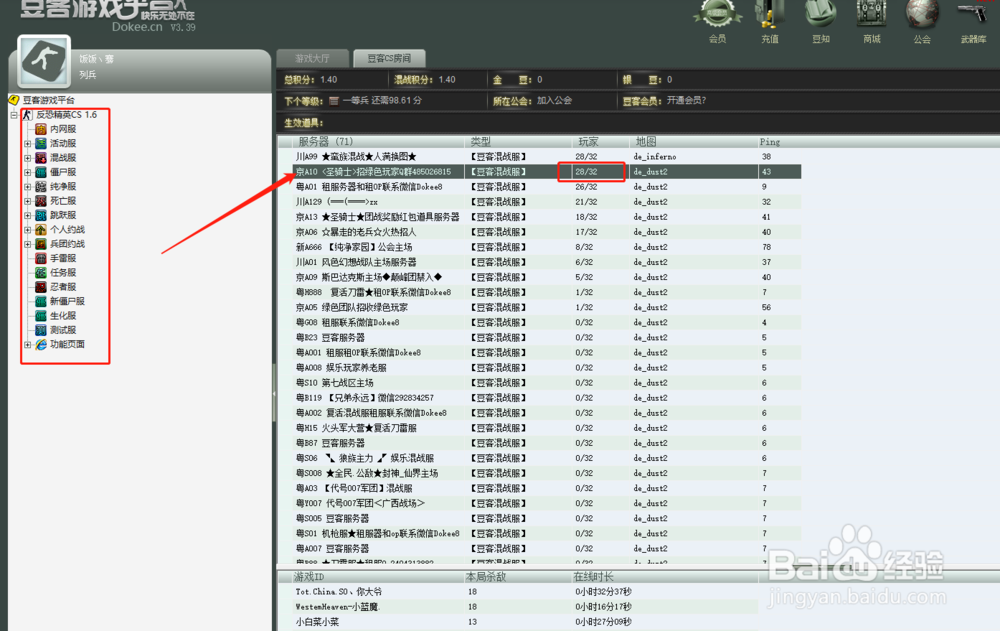This screenshot has width=1000, height=631.
Task: Open the 豆知 book icon
Action: pos(821,14)
